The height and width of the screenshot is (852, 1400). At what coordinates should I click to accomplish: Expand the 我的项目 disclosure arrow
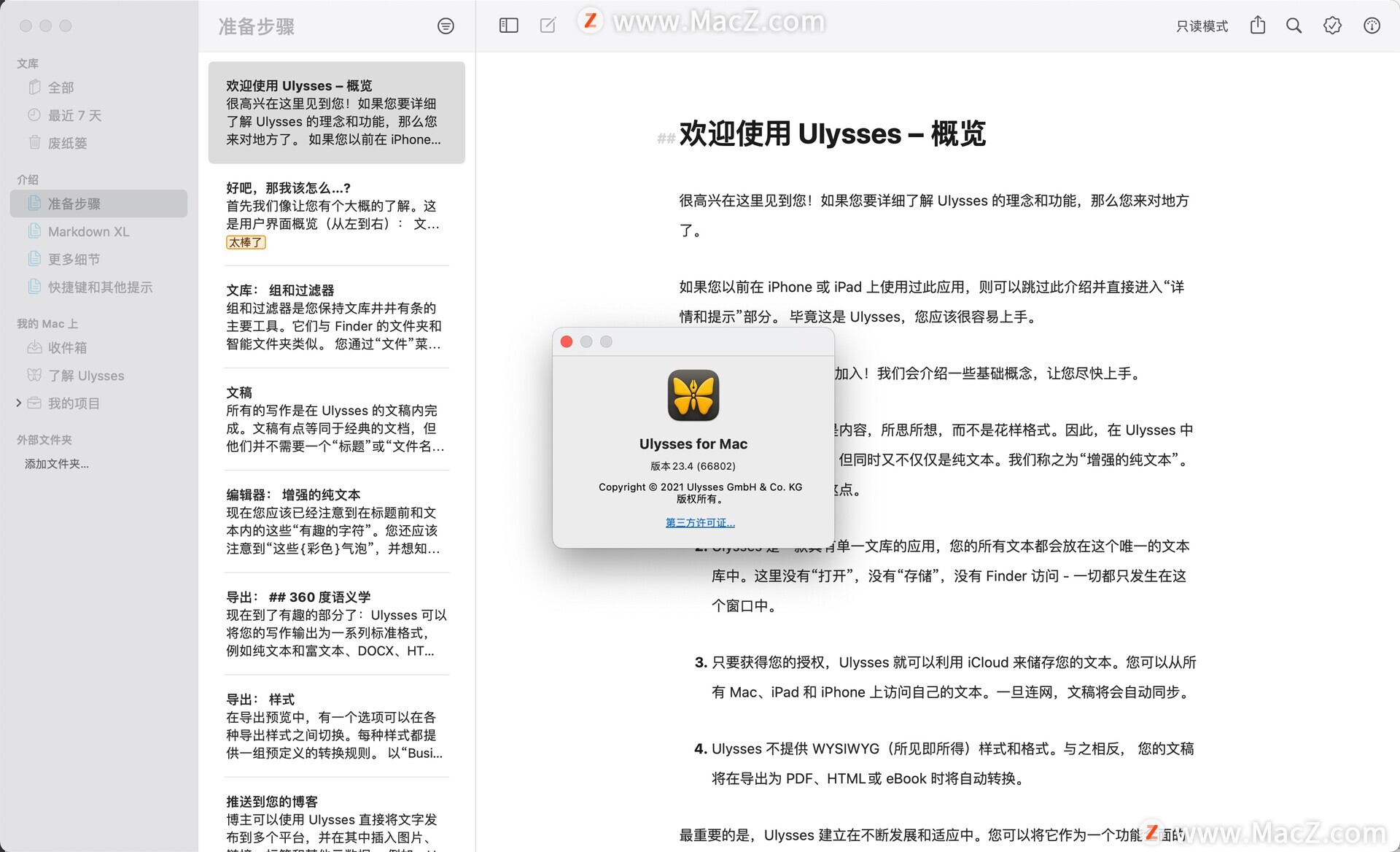tap(18, 403)
